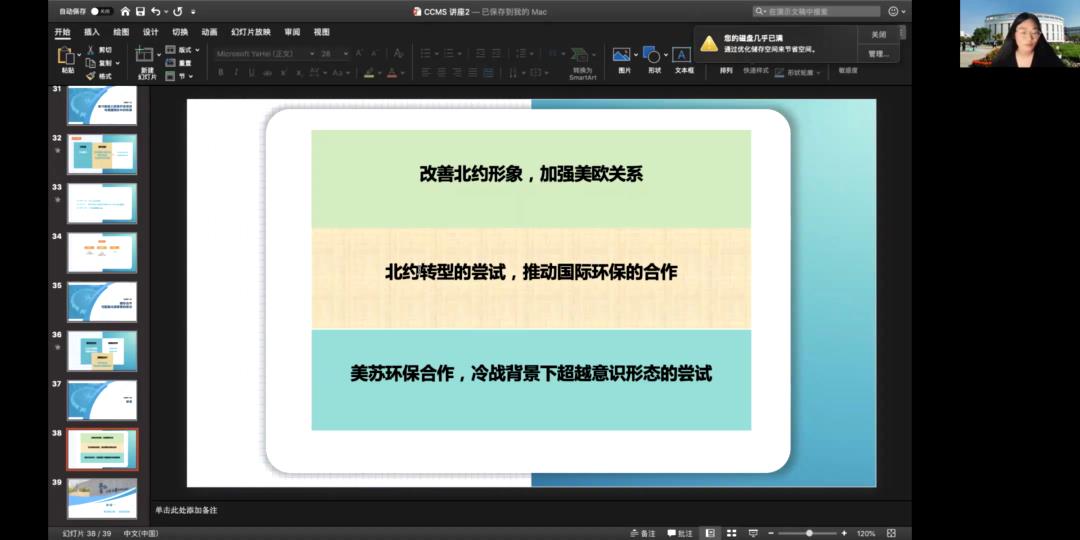
Task: Switch to the 幻灯片放映 tab
Action: (x=250, y=32)
